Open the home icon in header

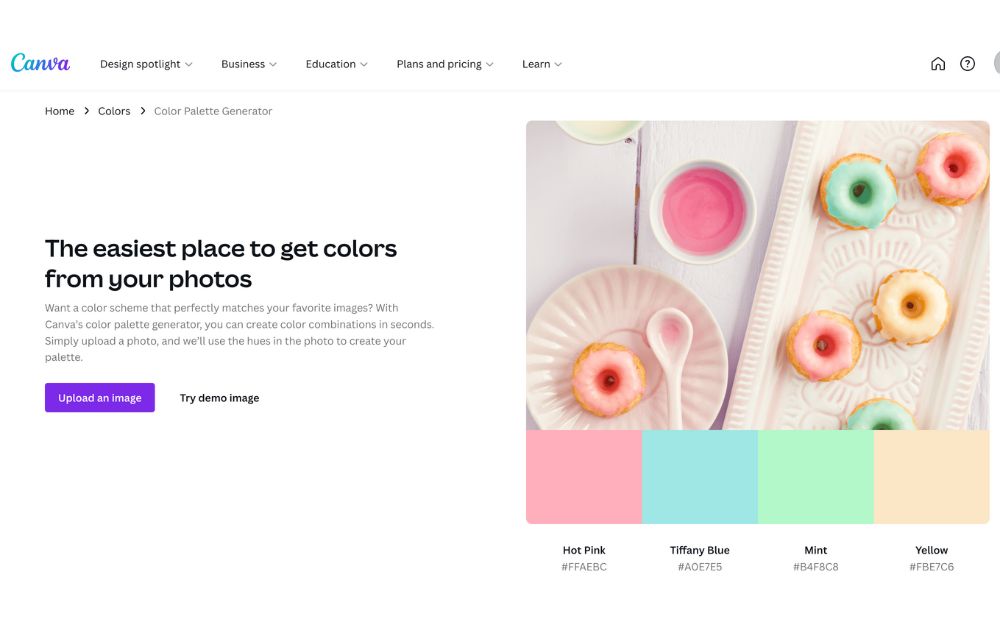(938, 64)
